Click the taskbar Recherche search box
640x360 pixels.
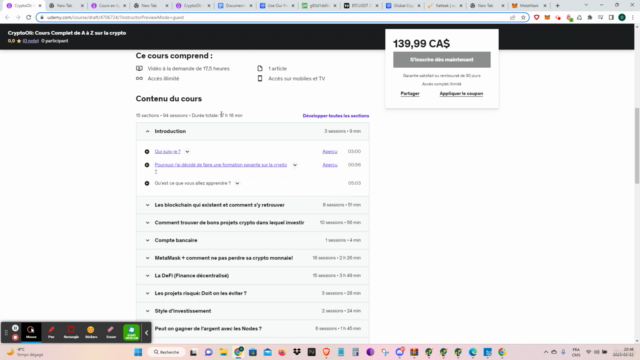pyautogui.click(x=166, y=352)
